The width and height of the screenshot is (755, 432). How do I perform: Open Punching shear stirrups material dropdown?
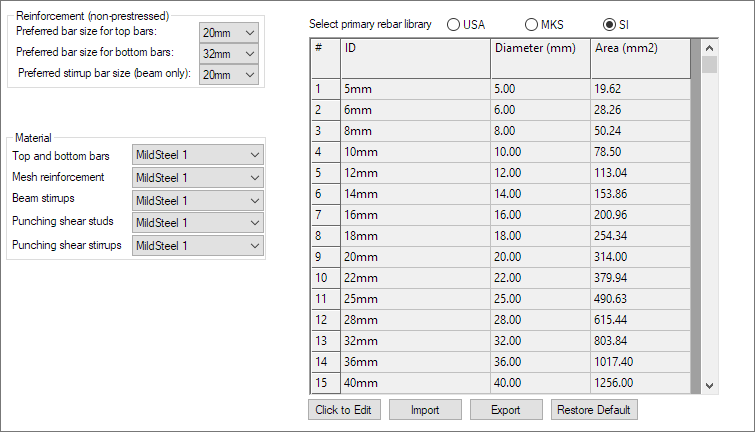197,245
